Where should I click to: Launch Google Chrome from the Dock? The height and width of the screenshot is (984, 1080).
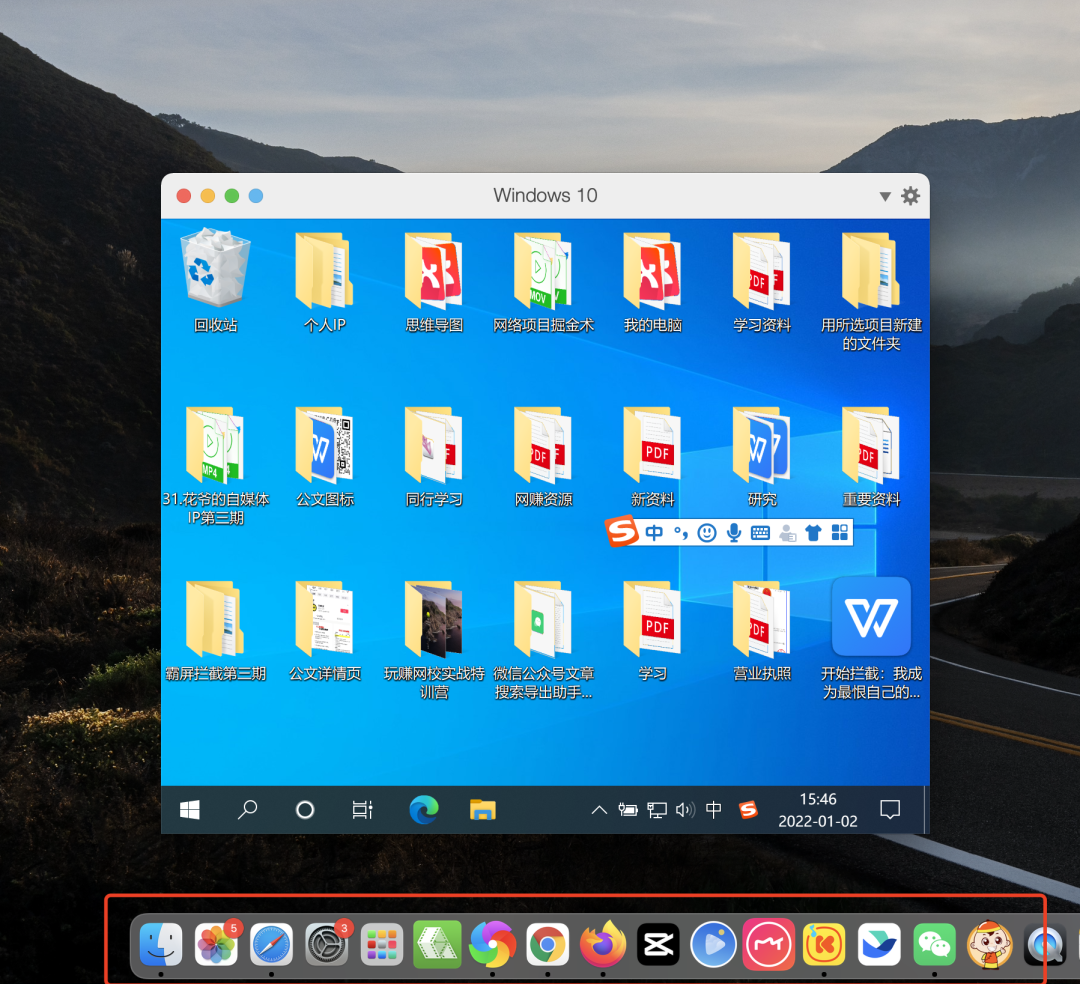click(x=548, y=944)
